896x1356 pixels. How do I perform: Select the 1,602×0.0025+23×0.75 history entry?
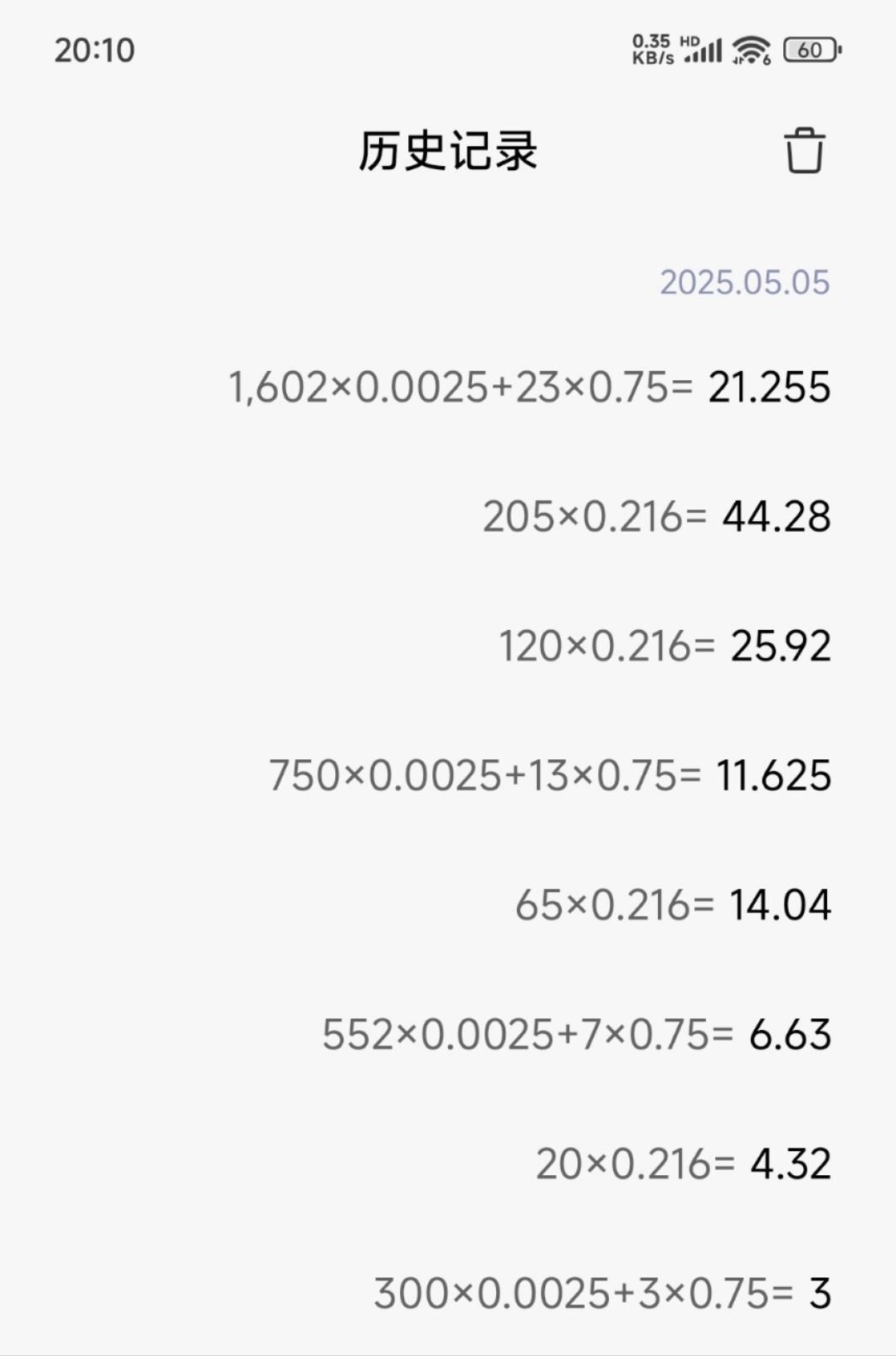tap(529, 388)
